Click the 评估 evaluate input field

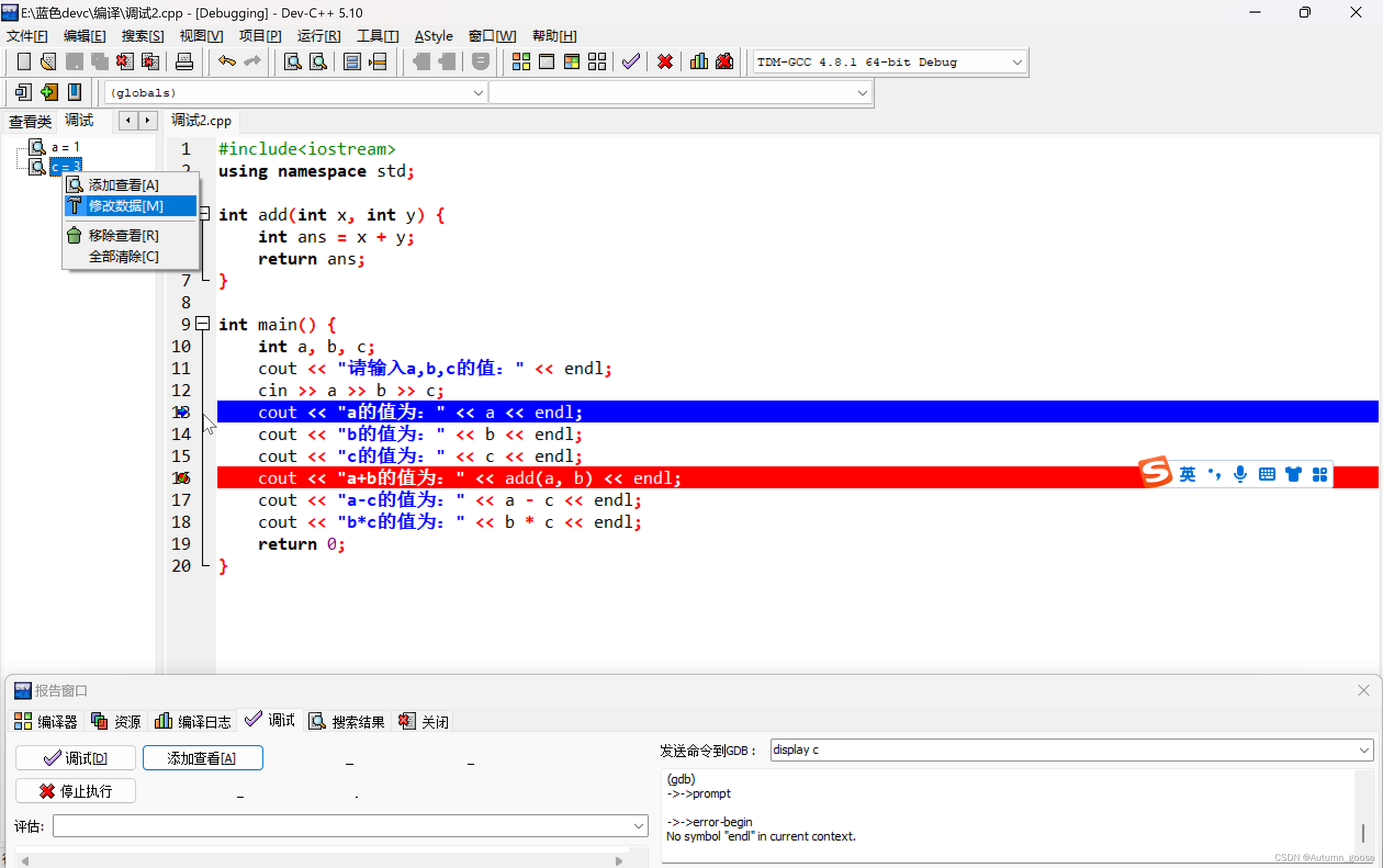pos(345,826)
